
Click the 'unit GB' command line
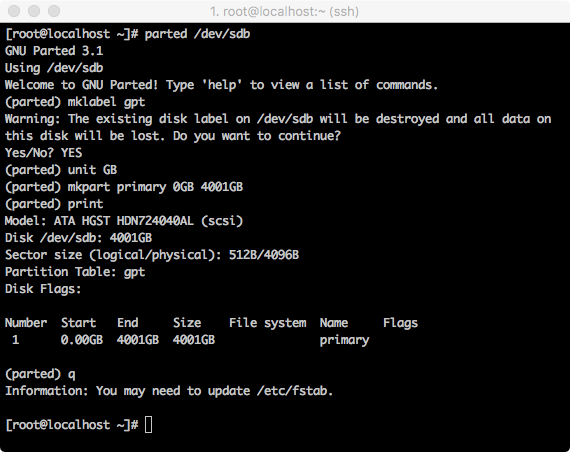tap(61, 170)
